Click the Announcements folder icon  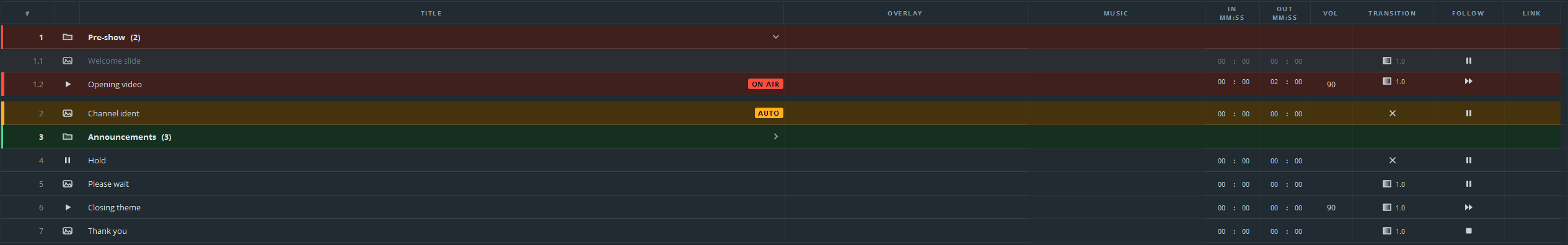pos(68,137)
